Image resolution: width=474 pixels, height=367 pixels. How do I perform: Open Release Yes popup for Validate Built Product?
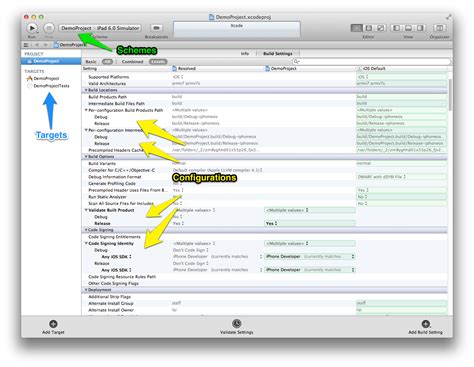(x=310, y=223)
